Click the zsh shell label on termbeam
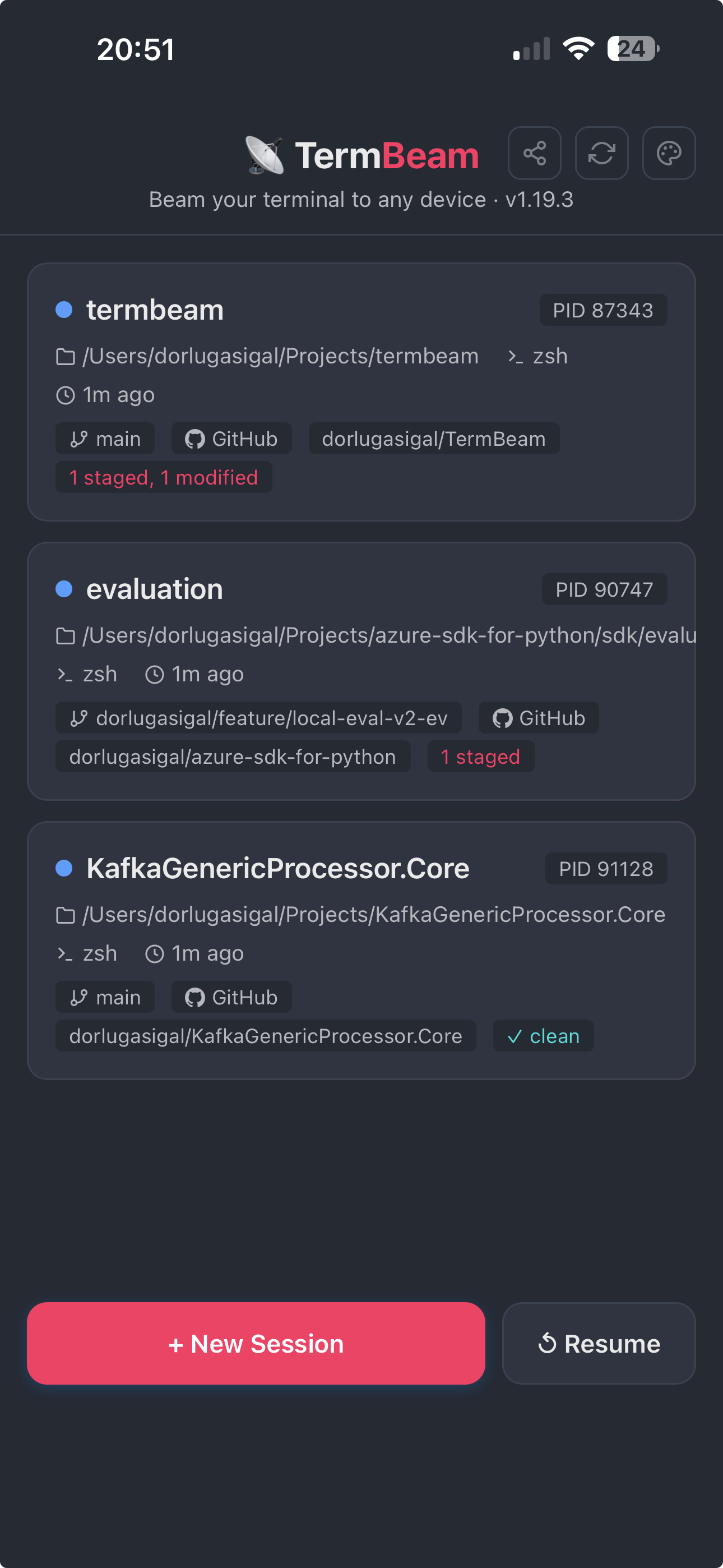The height and width of the screenshot is (1568, 723). click(x=550, y=356)
